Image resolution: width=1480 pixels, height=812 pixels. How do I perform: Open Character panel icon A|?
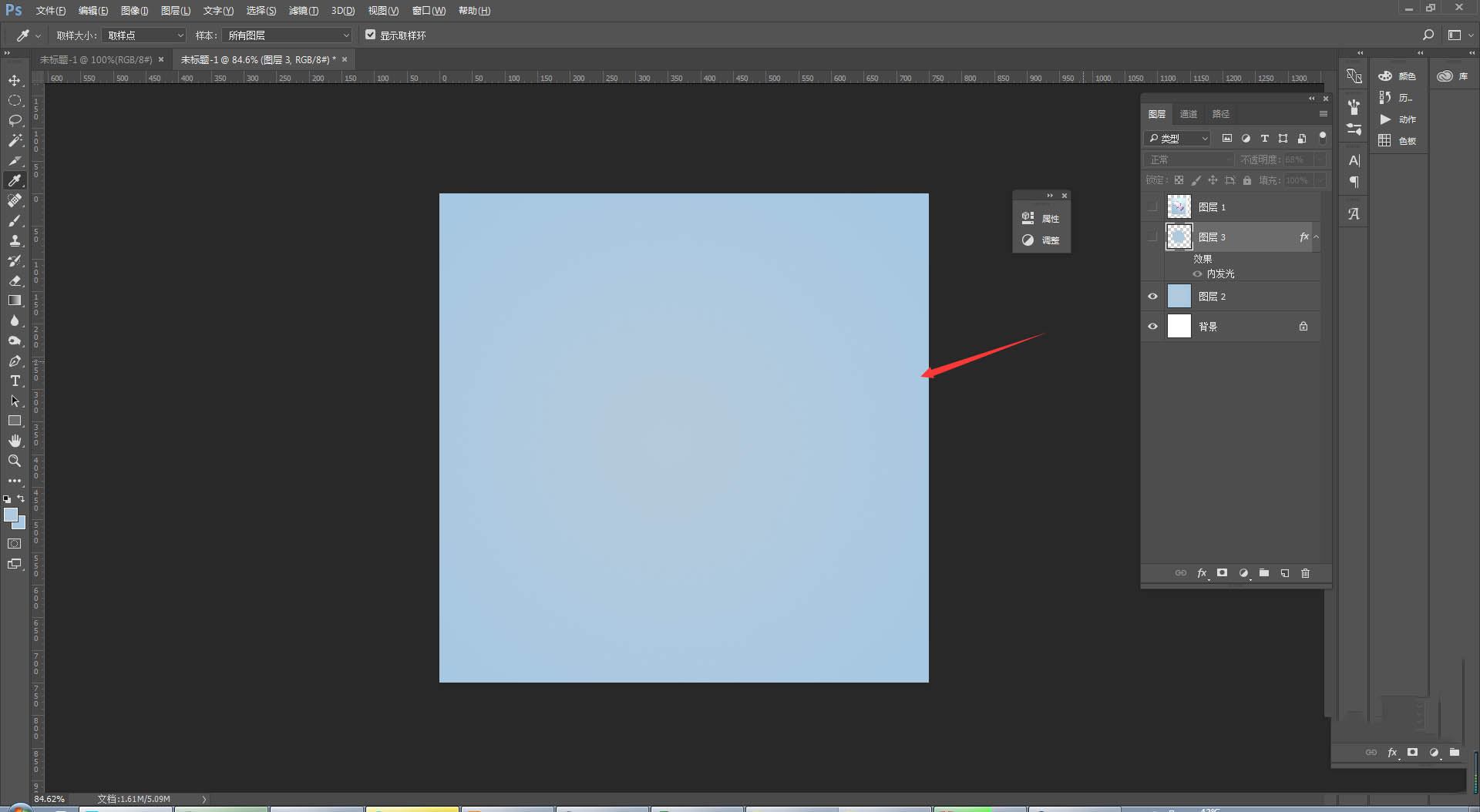pyautogui.click(x=1354, y=160)
